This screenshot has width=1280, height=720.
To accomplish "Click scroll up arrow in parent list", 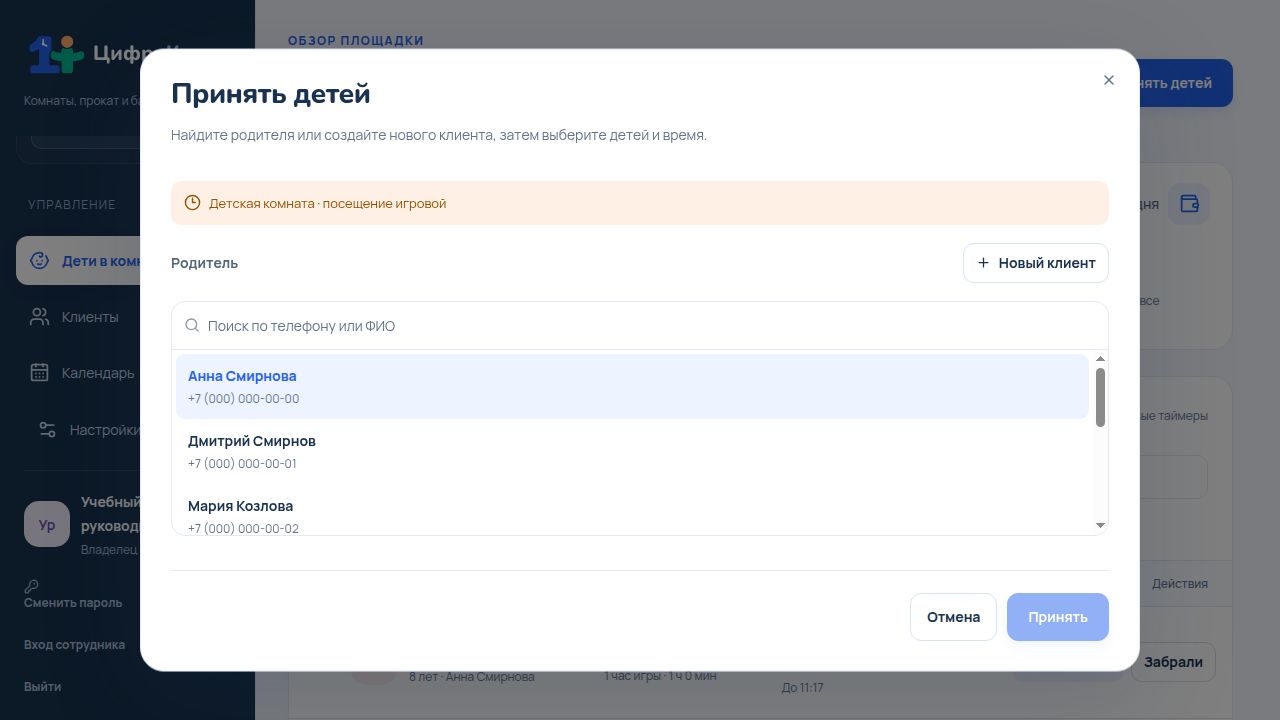I will (x=1100, y=359).
